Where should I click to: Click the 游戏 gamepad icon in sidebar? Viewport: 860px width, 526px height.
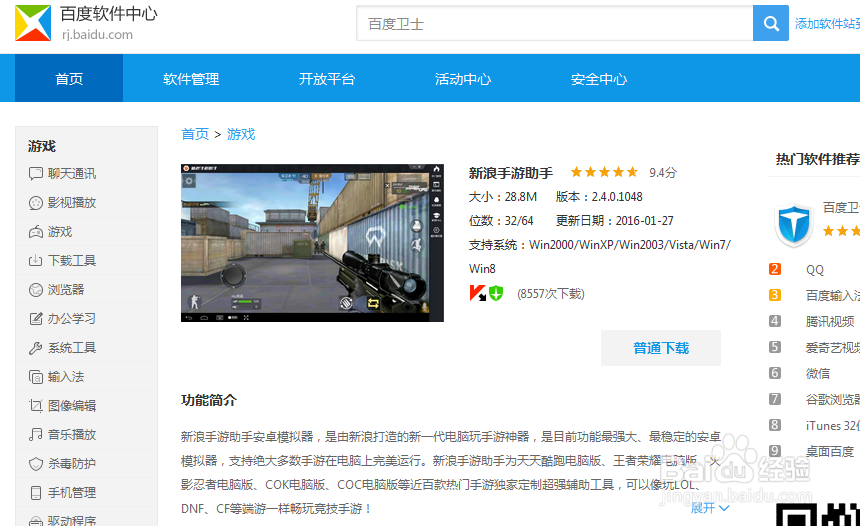point(36,232)
